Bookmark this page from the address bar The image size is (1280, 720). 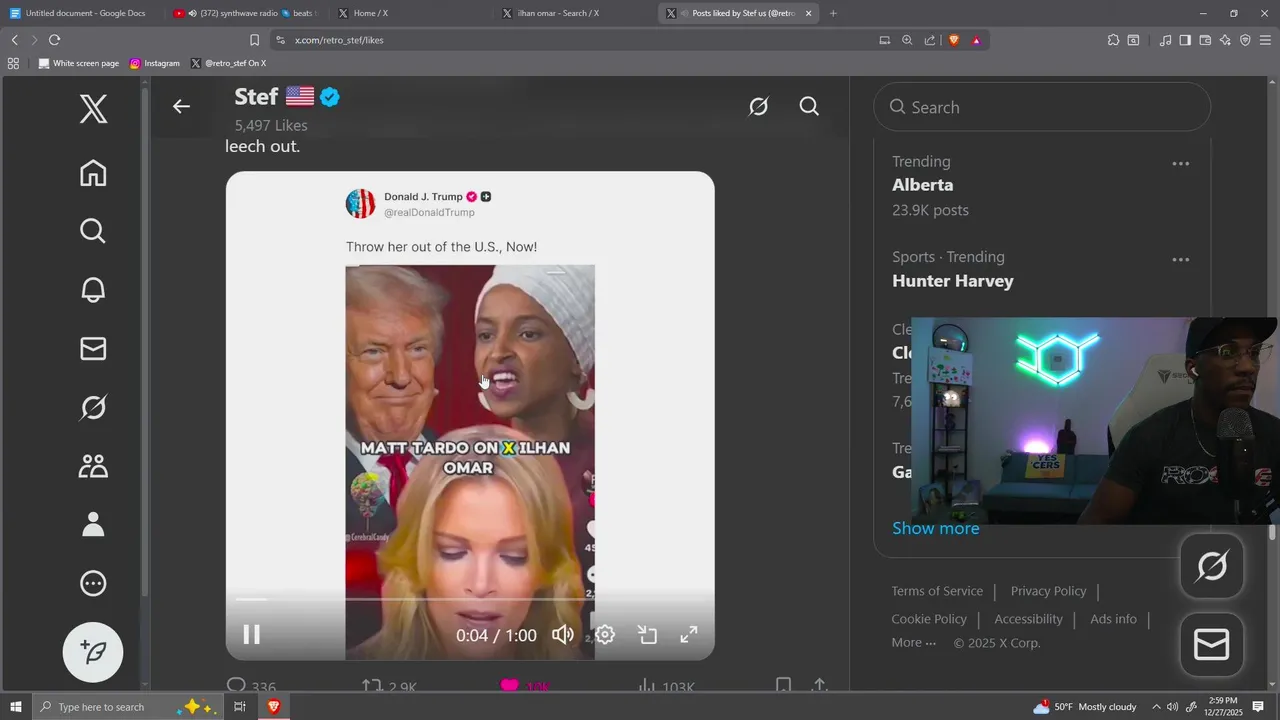click(254, 40)
